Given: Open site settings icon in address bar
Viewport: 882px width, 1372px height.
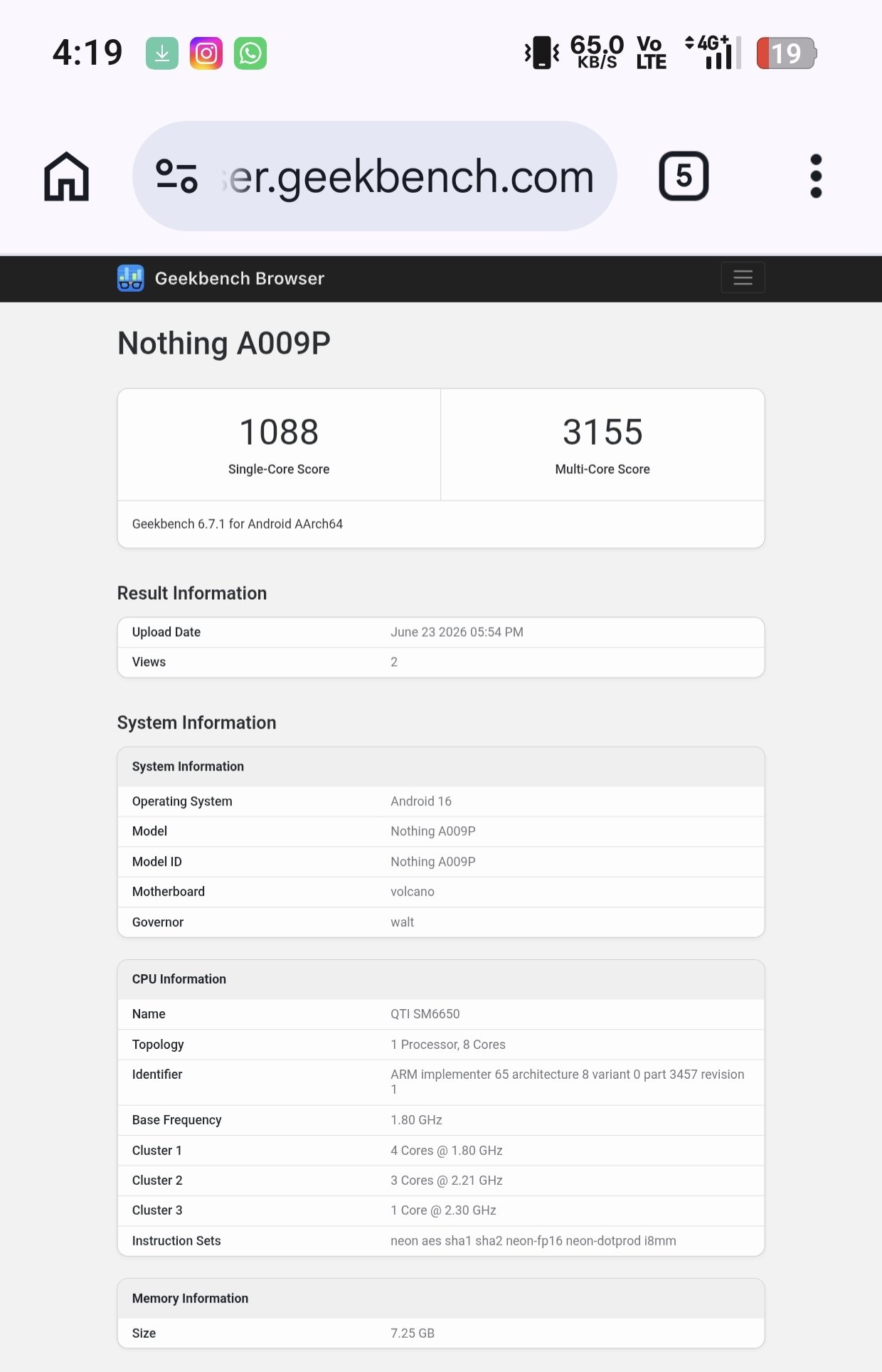Looking at the screenshot, I should click(176, 176).
